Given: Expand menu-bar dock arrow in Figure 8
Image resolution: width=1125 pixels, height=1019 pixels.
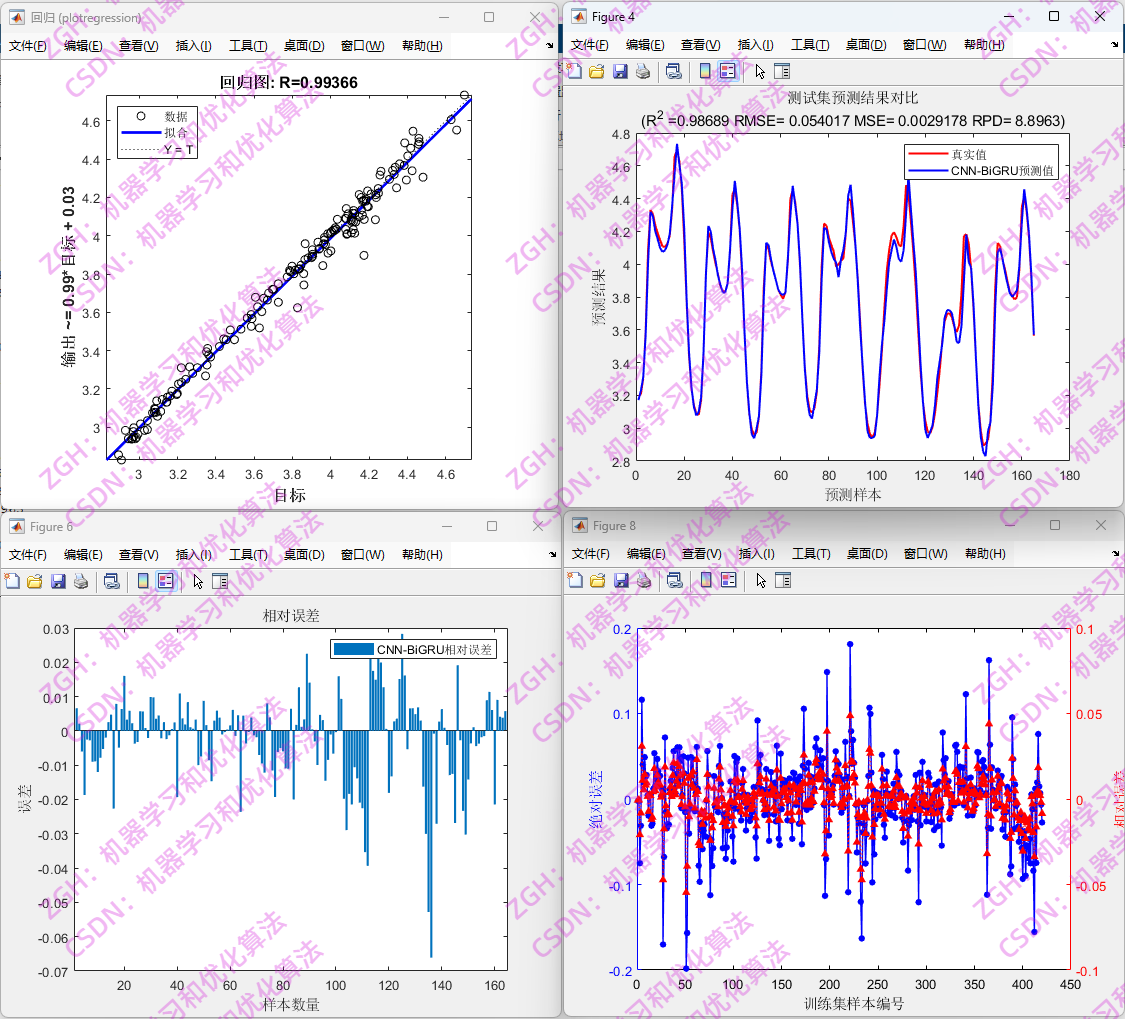Looking at the screenshot, I should pyautogui.click(x=1115, y=553).
